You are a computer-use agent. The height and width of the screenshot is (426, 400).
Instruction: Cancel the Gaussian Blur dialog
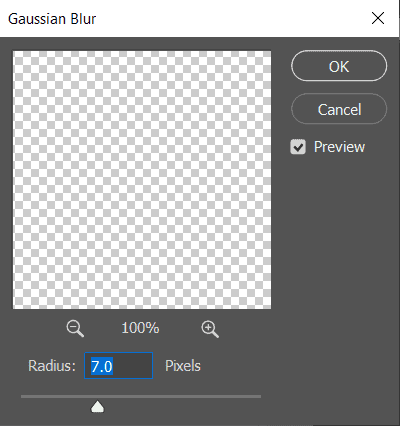tap(339, 109)
